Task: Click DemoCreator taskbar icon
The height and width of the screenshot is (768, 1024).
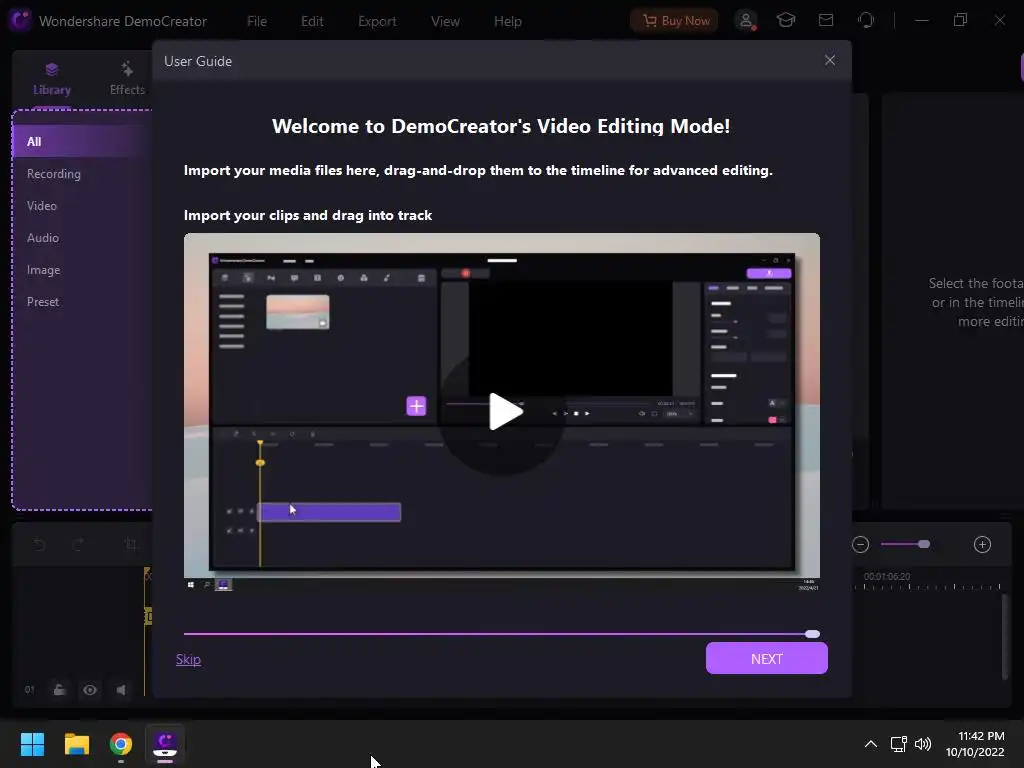Action: point(165,744)
